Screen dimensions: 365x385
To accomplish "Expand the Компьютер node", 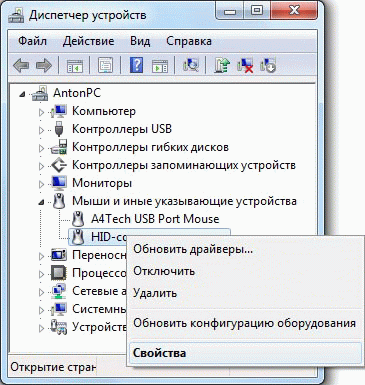I will point(42,112).
